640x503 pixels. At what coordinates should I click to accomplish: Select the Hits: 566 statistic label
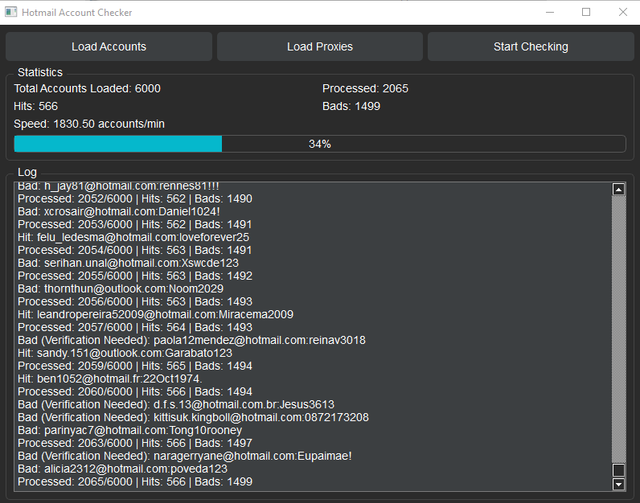(x=36, y=106)
